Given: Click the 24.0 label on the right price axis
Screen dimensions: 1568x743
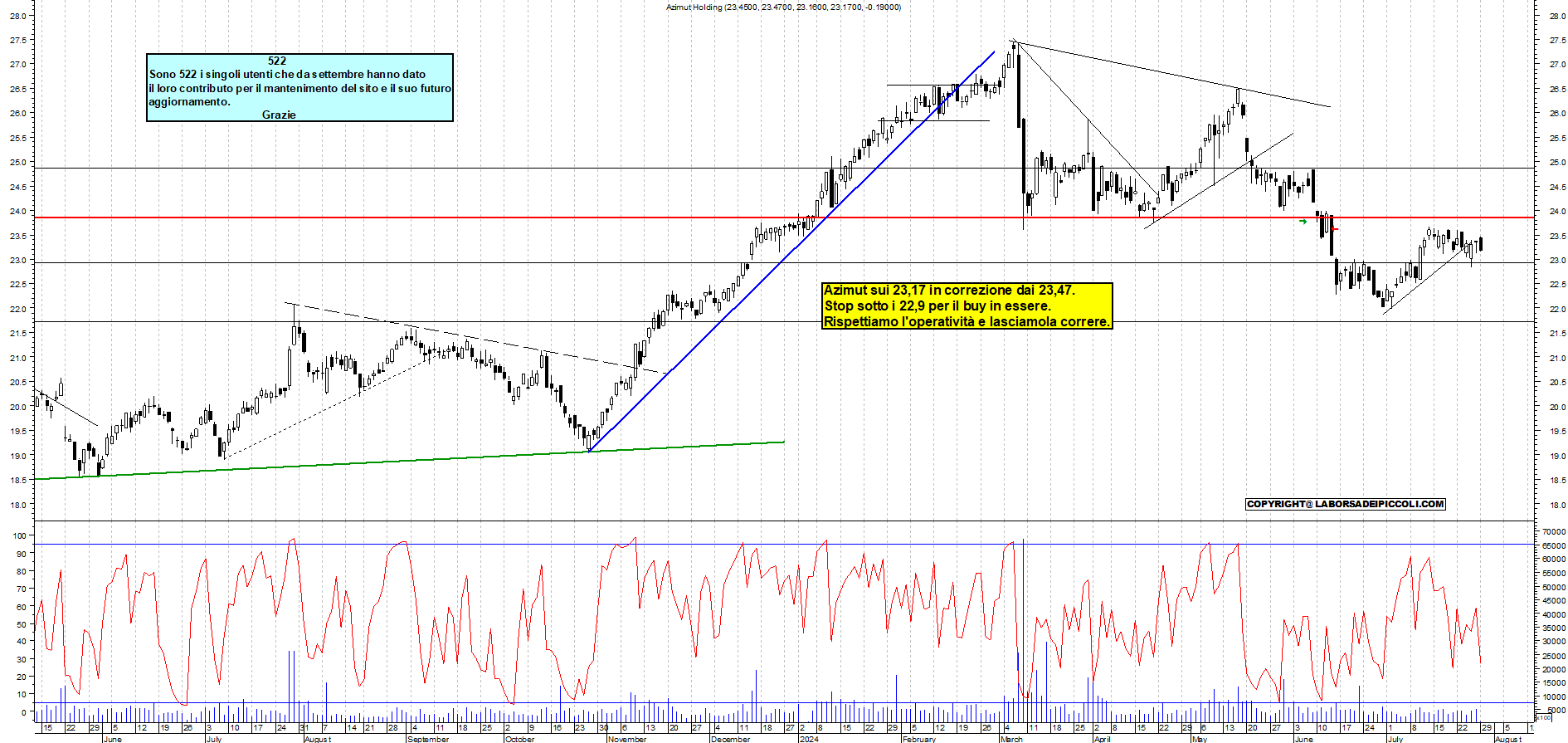Looking at the screenshot, I should pos(1557,212).
